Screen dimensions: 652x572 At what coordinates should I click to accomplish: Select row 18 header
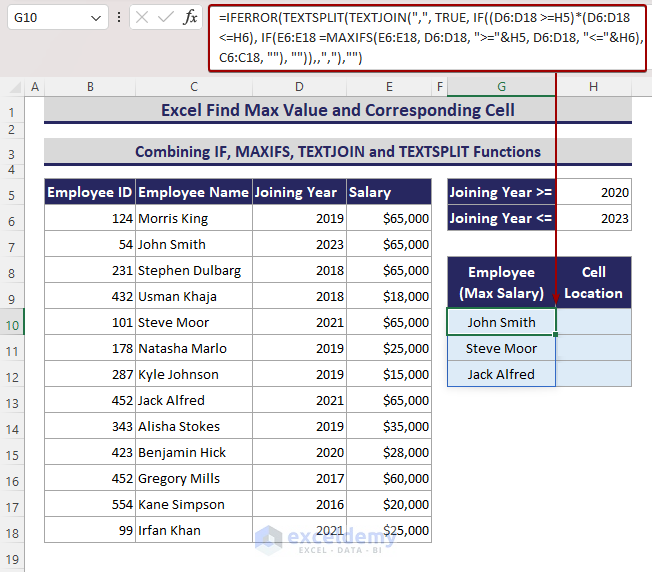pos(12,531)
